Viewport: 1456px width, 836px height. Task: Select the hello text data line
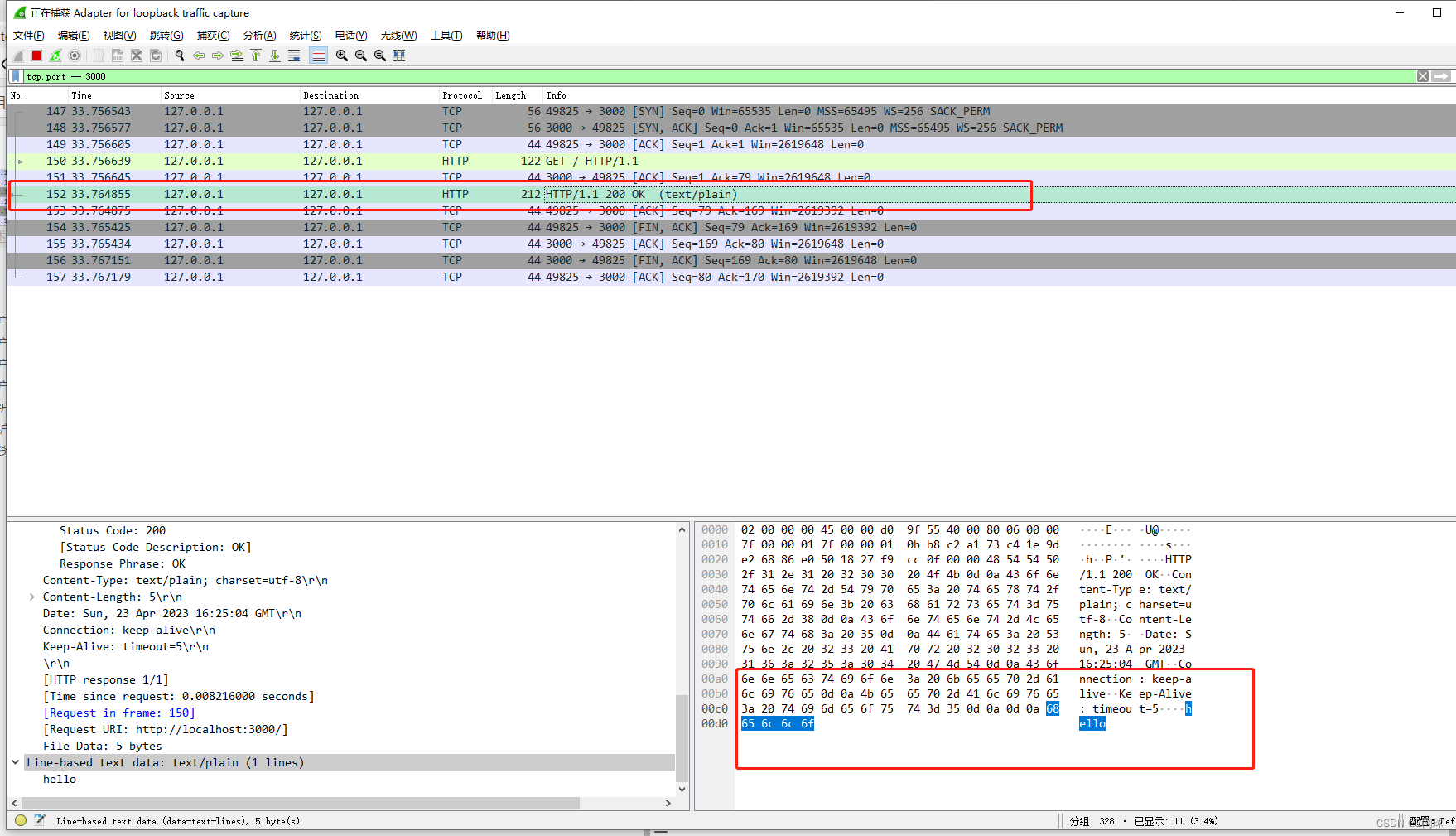[x=60, y=779]
